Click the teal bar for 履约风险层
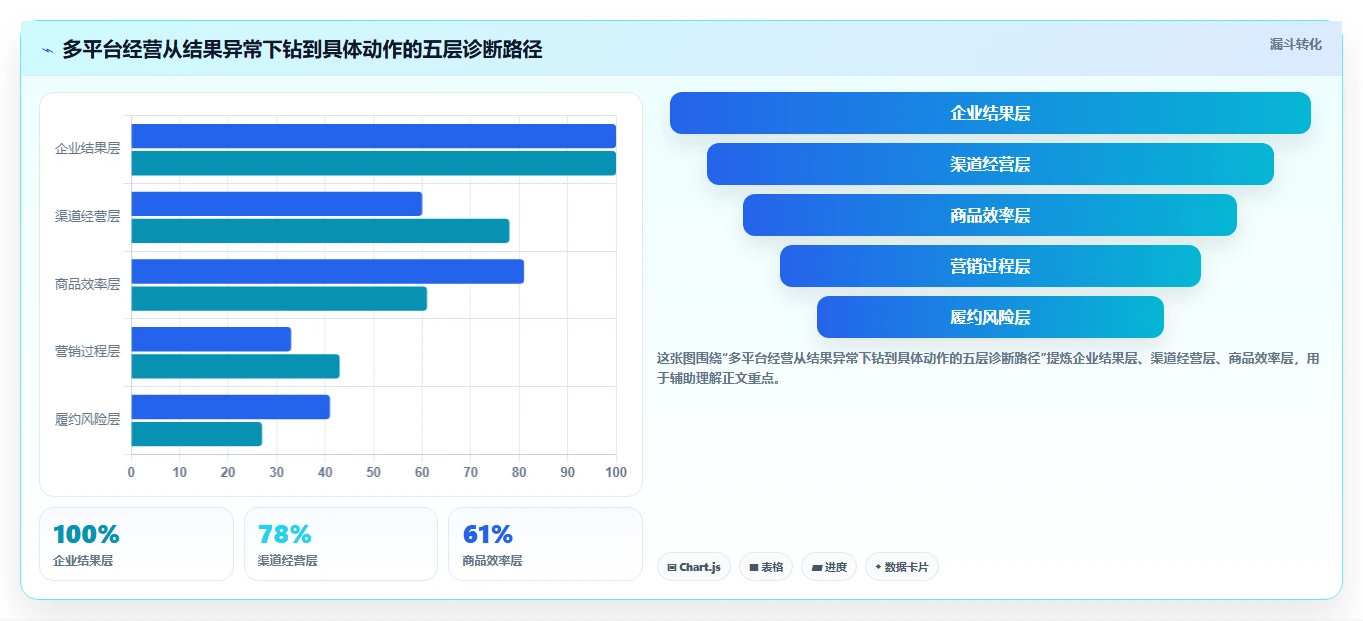 point(196,434)
